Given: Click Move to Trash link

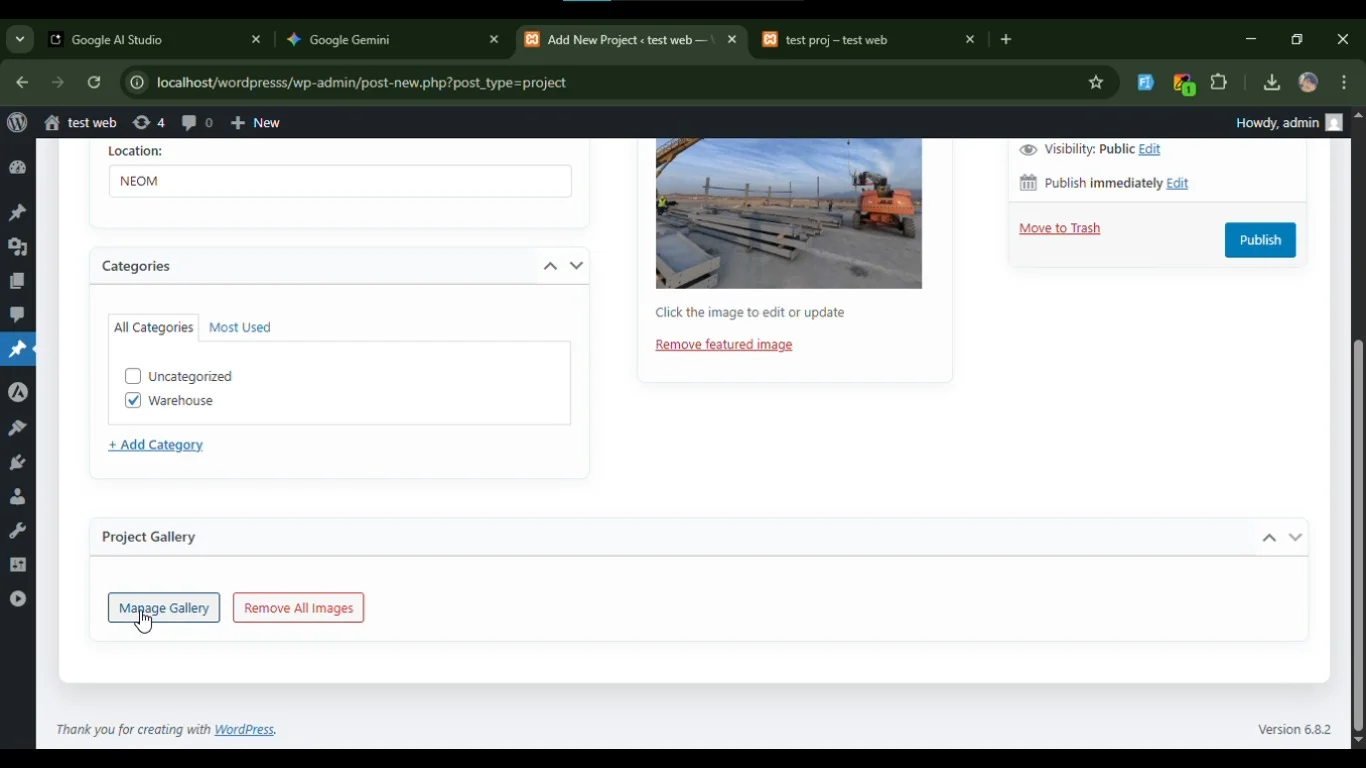Looking at the screenshot, I should click(x=1059, y=228).
